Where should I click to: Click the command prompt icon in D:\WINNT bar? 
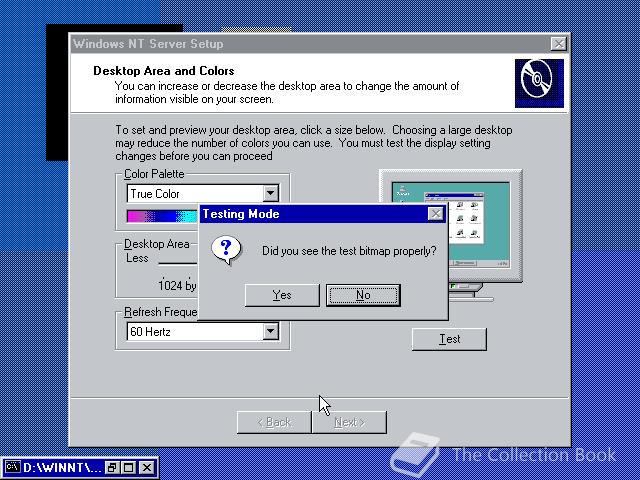(12, 467)
